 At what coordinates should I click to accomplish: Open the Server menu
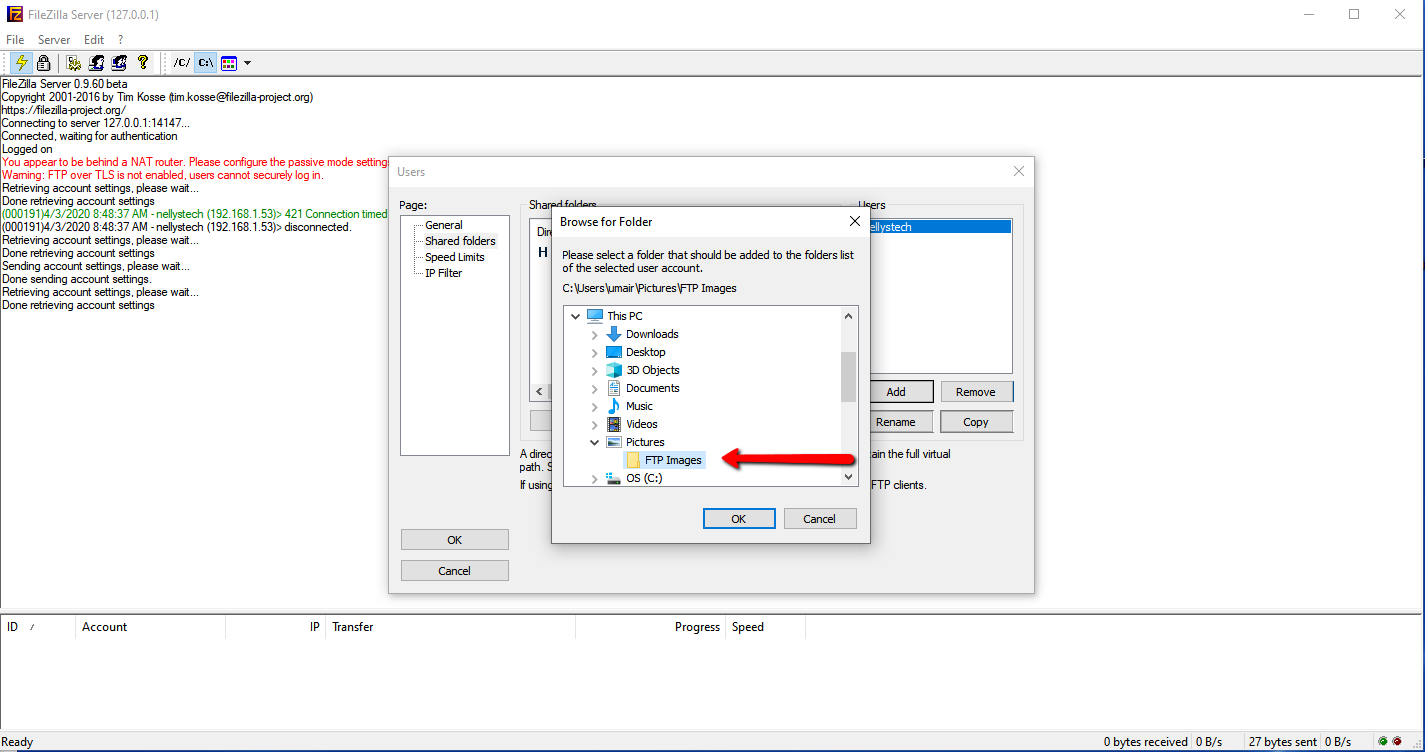pyautogui.click(x=54, y=40)
